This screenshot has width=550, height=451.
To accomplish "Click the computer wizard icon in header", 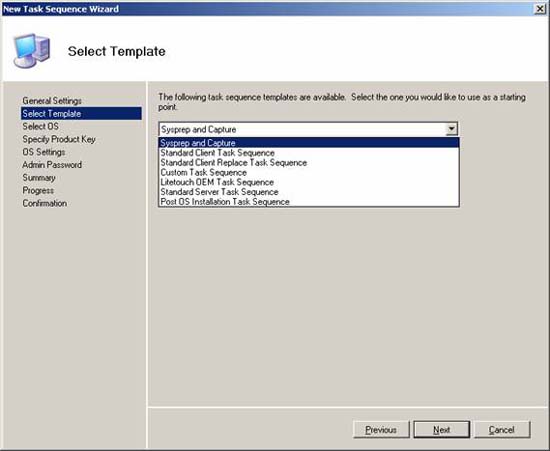I will click(32, 51).
